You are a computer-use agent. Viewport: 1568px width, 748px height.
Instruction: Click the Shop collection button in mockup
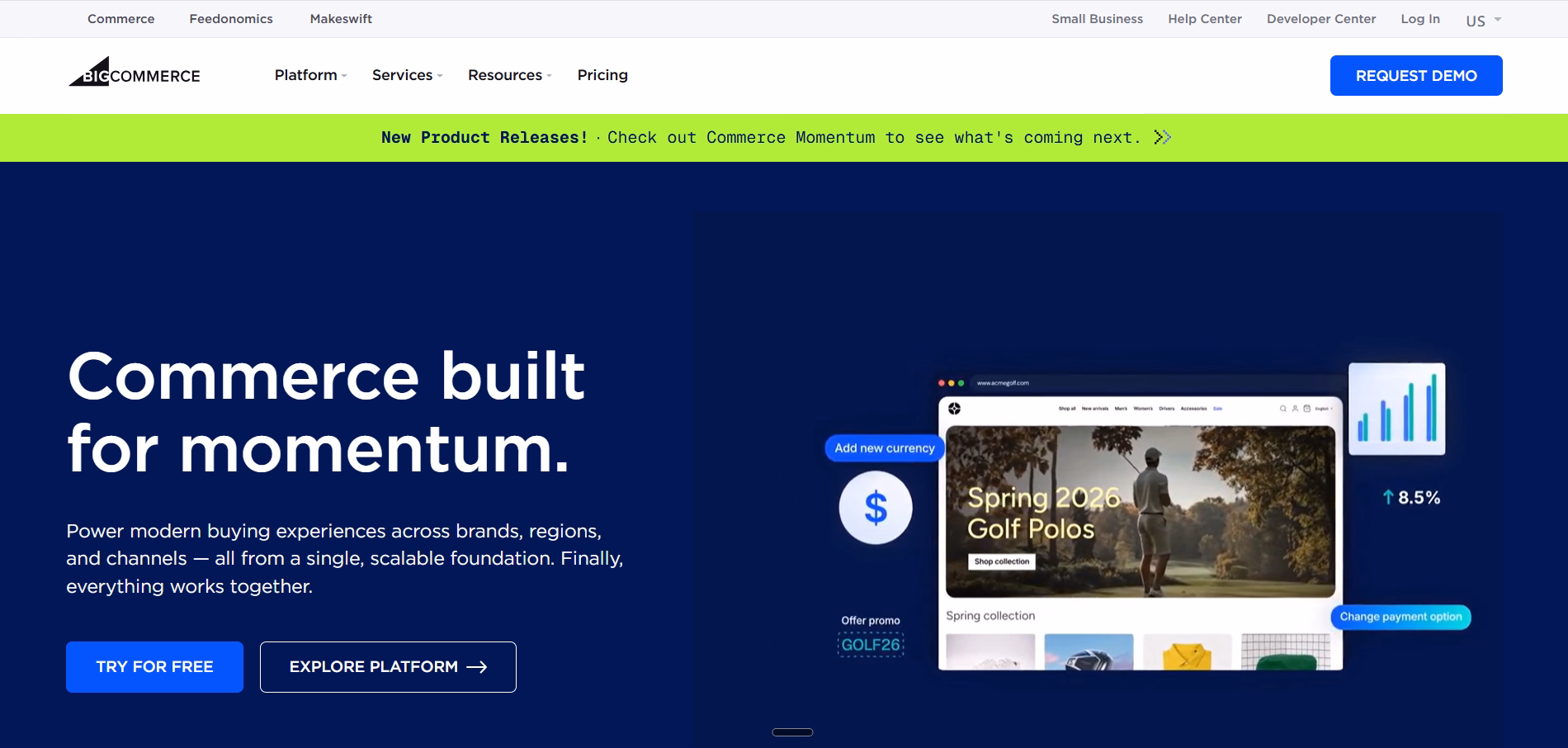(x=1002, y=561)
